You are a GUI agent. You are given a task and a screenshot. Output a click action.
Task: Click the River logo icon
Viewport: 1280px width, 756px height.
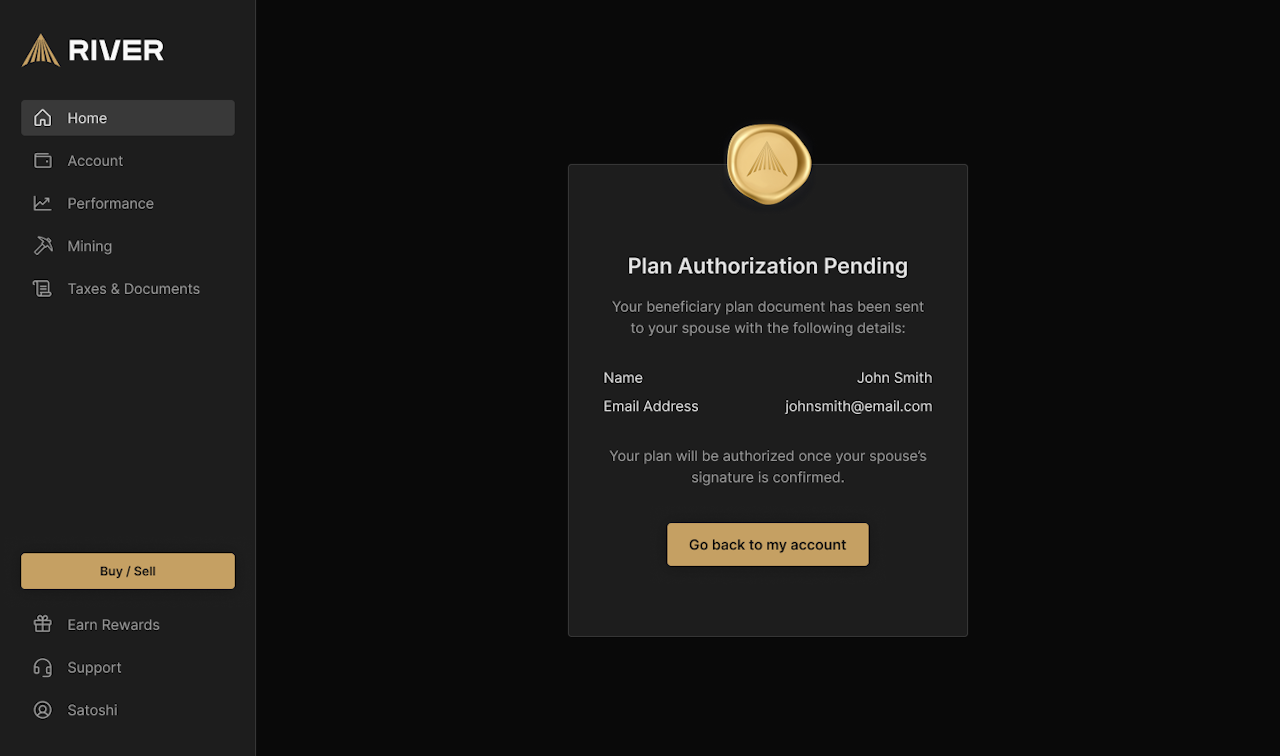click(41, 50)
